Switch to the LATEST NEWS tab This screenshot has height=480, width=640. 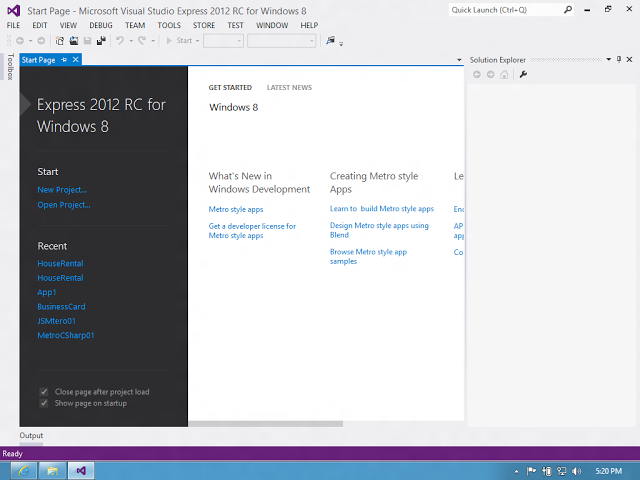(x=289, y=87)
